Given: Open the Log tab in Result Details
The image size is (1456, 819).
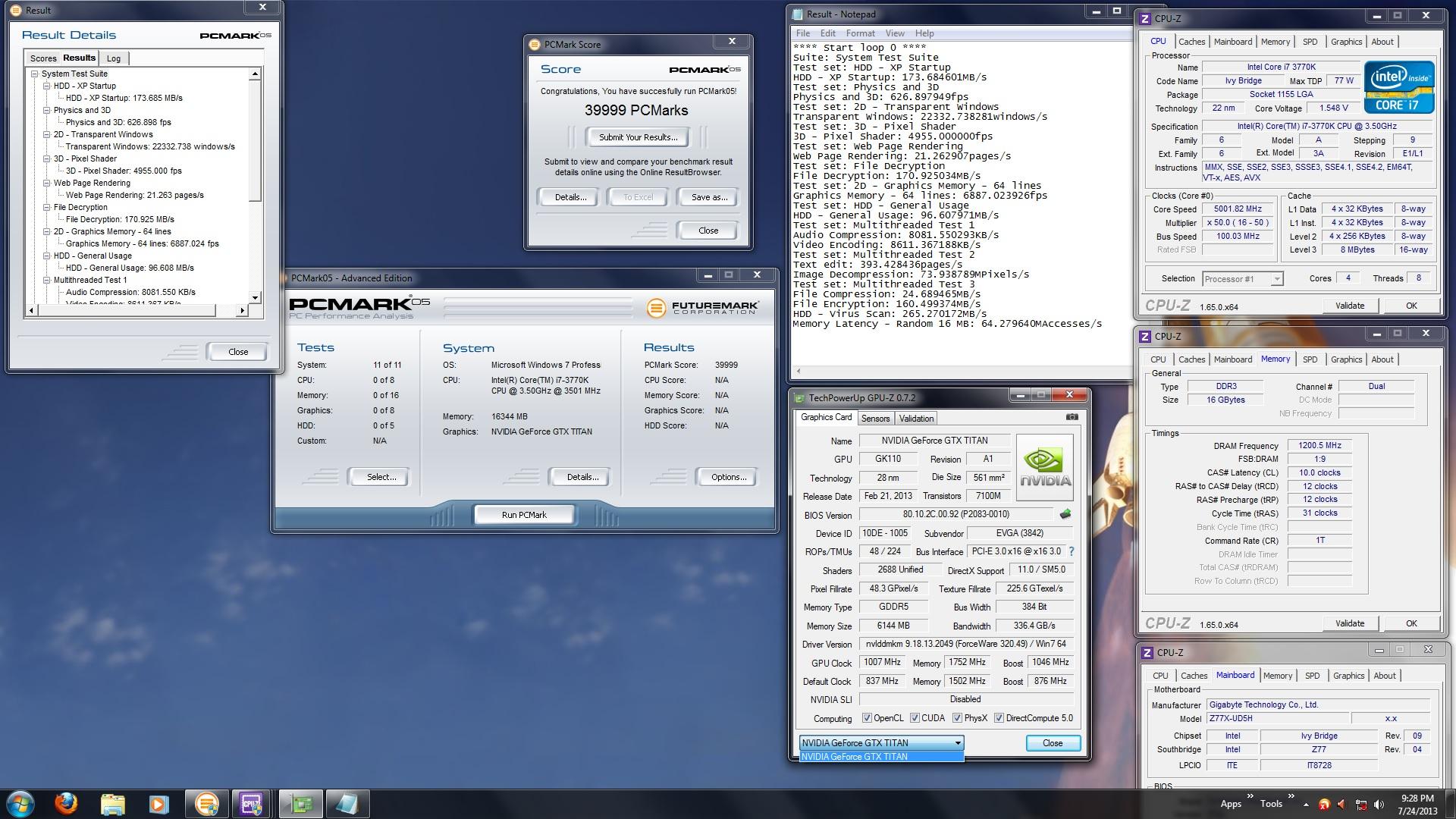Looking at the screenshot, I should (114, 58).
